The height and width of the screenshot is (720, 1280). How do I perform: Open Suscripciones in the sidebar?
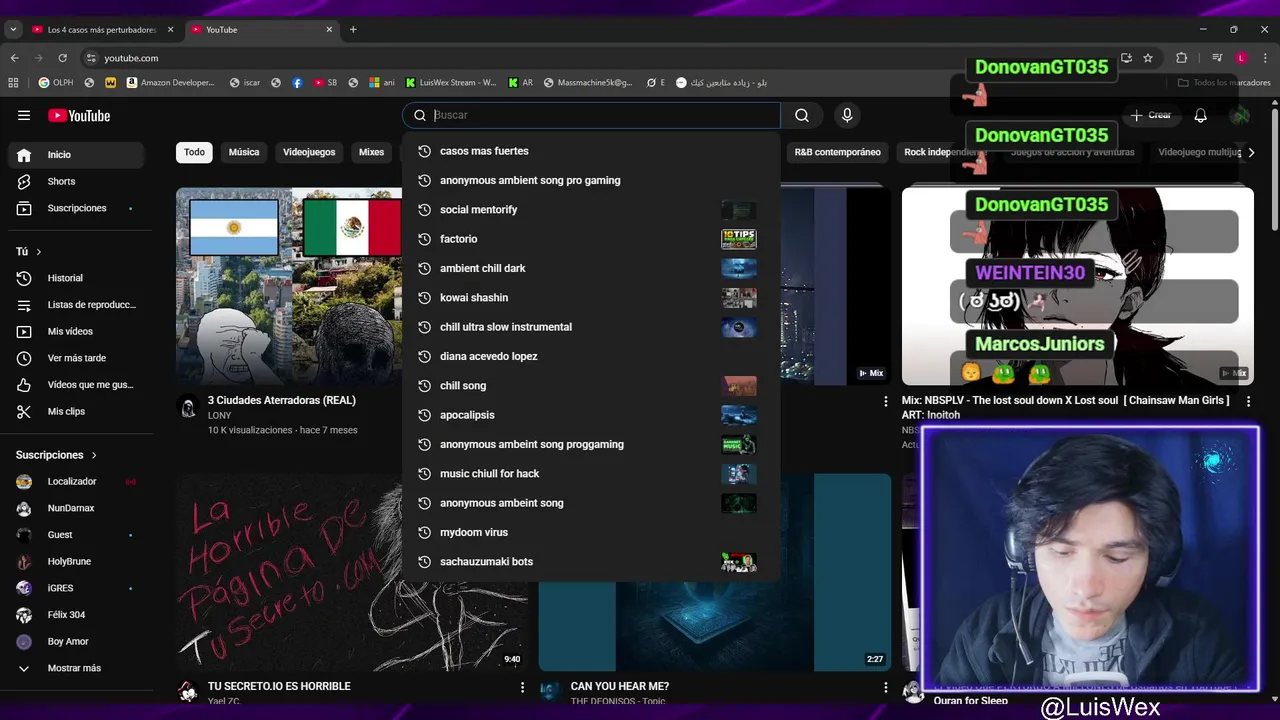point(76,208)
